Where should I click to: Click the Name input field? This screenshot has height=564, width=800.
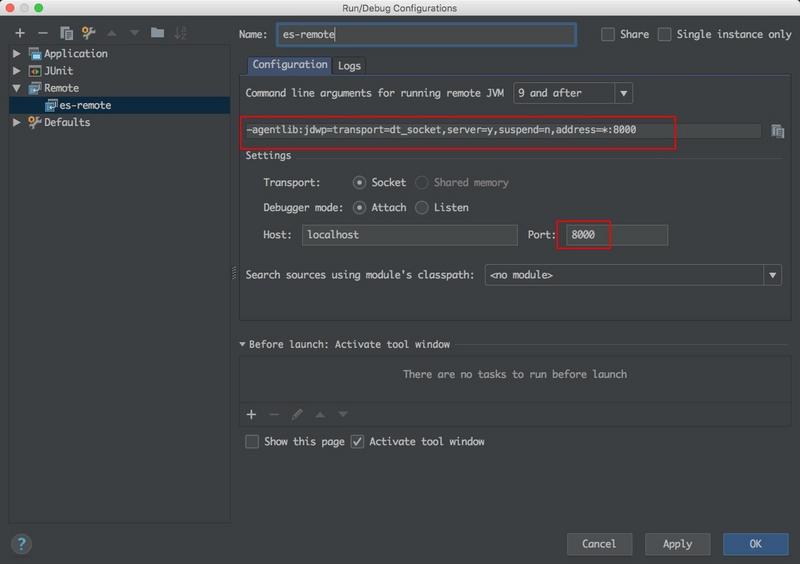(x=427, y=35)
